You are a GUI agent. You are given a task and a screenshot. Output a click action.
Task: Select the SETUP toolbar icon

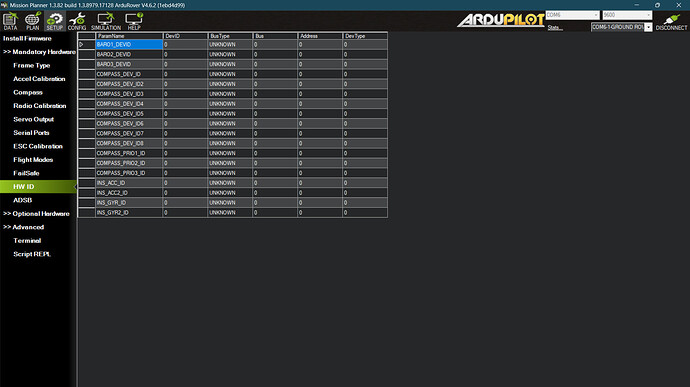coord(55,21)
